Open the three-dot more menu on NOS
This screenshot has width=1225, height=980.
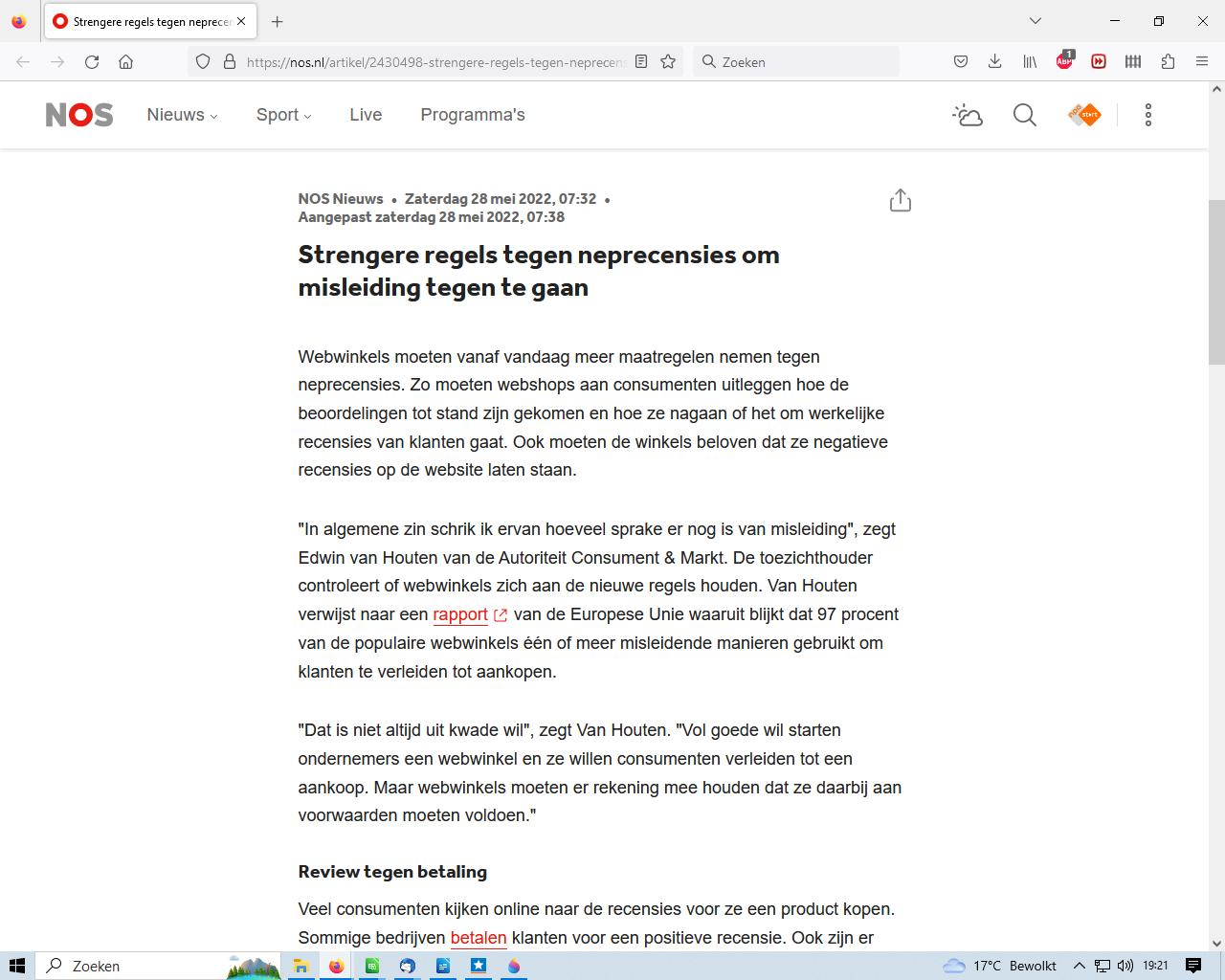1148,115
